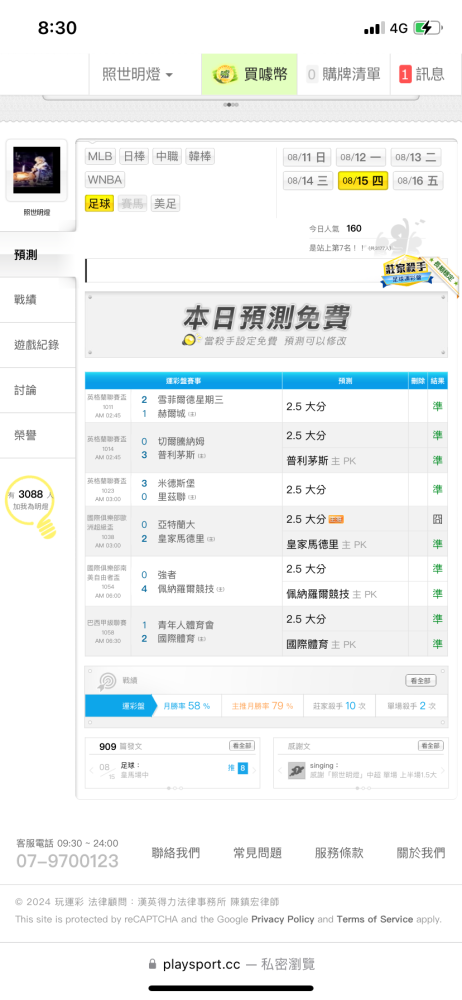The width and height of the screenshot is (462, 1000).
Task: Show the previous 感謝文 with left arrow
Action: pyautogui.click(x=281, y=770)
